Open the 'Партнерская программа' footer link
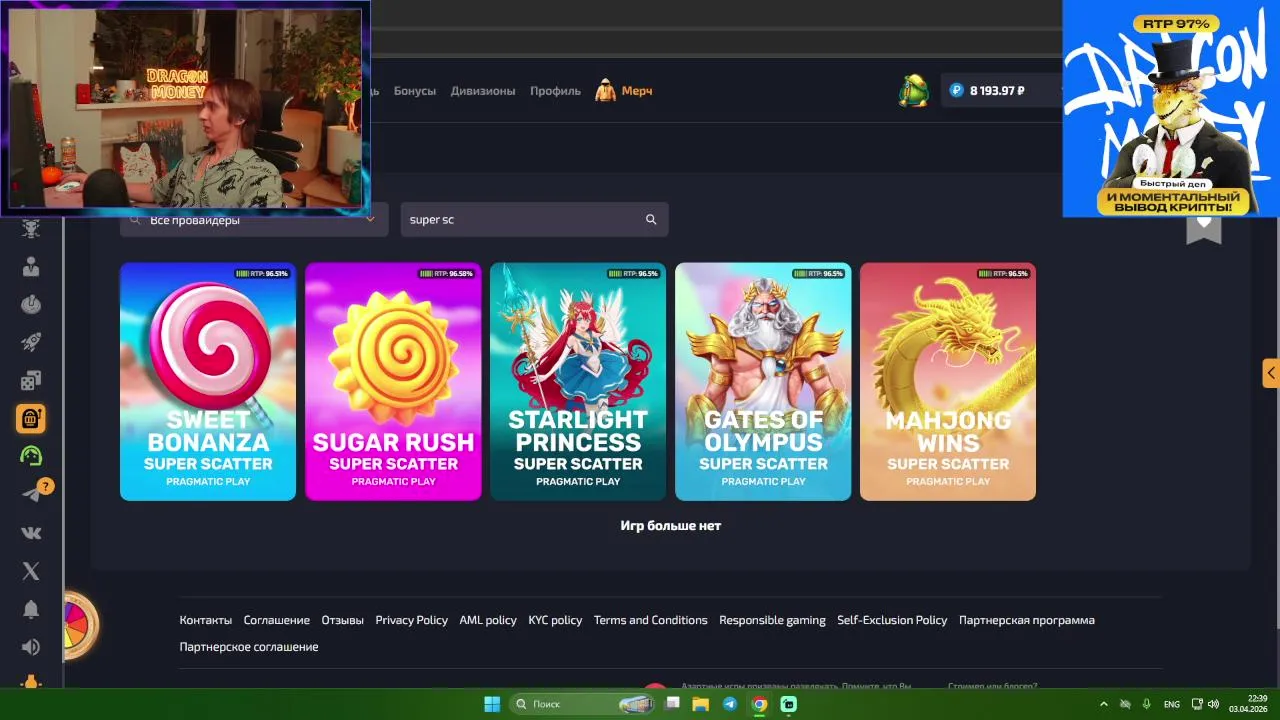 tap(1027, 620)
